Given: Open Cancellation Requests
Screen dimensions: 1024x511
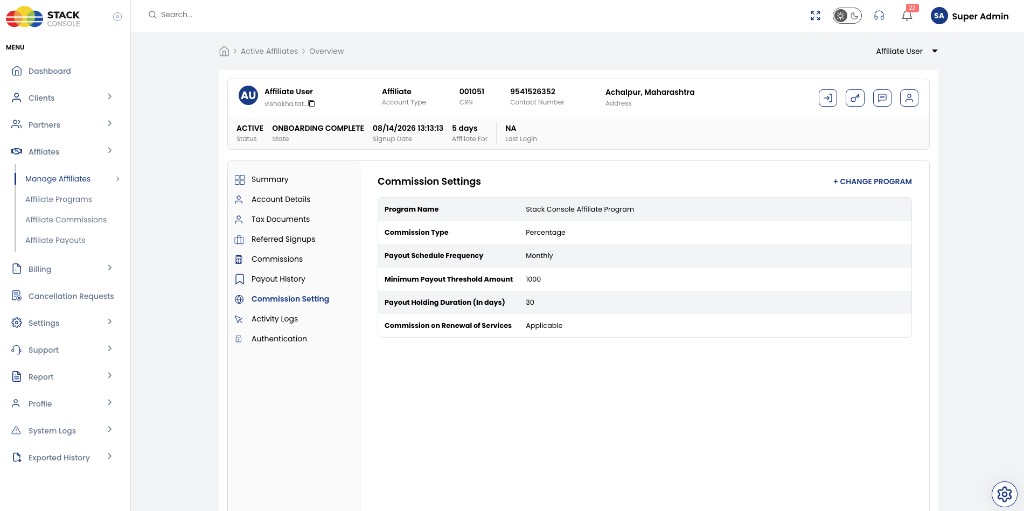Looking at the screenshot, I should pyautogui.click(x=71, y=296).
